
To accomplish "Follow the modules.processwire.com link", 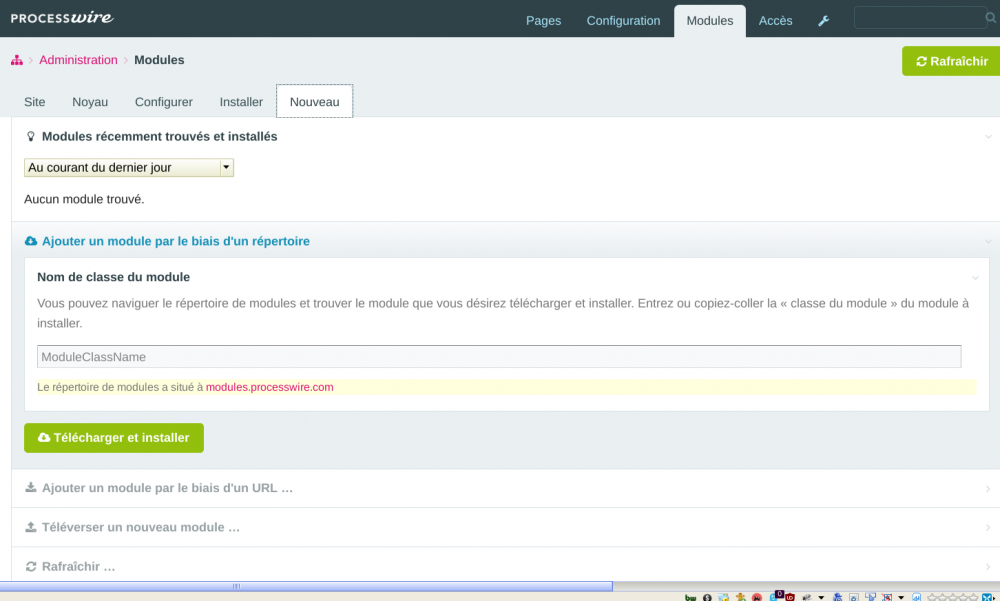I will click(269, 387).
